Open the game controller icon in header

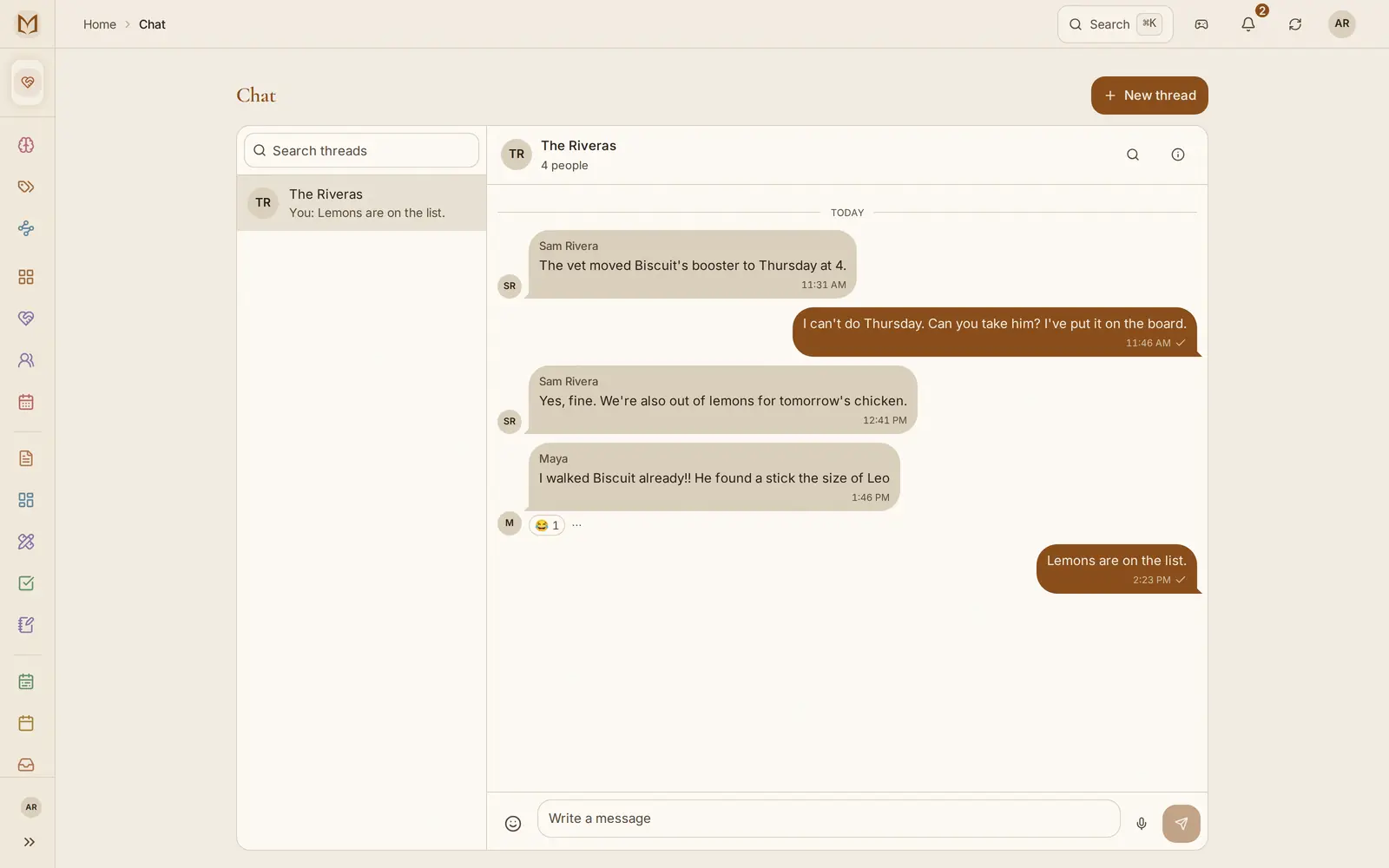[x=1201, y=24]
